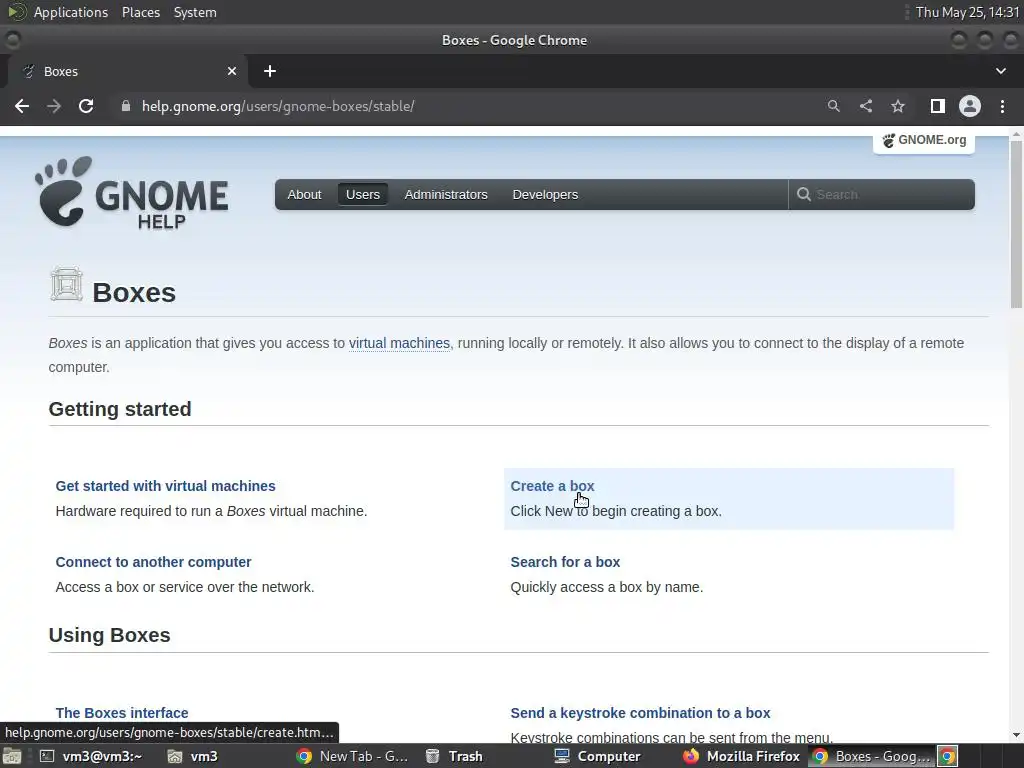The width and height of the screenshot is (1024, 768).
Task: Click the forward navigation arrow
Action: (x=54, y=106)
